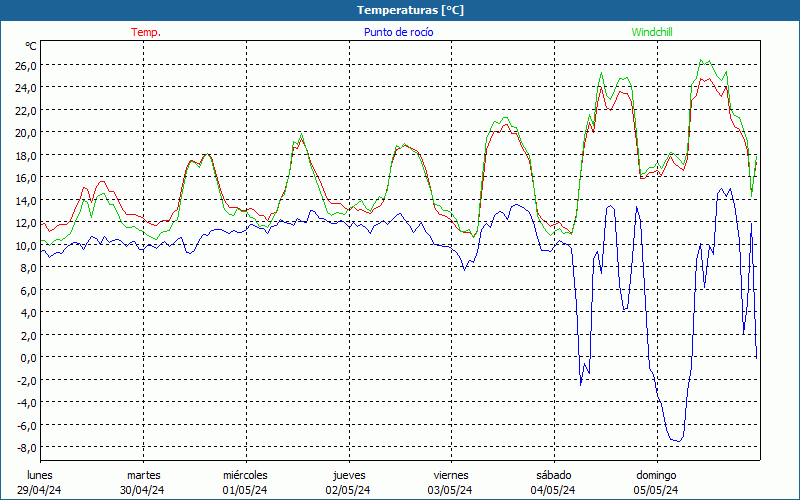Click the 4,0 y-axis value
This screenshot has height=500, width=800.
tap(29, 312)
